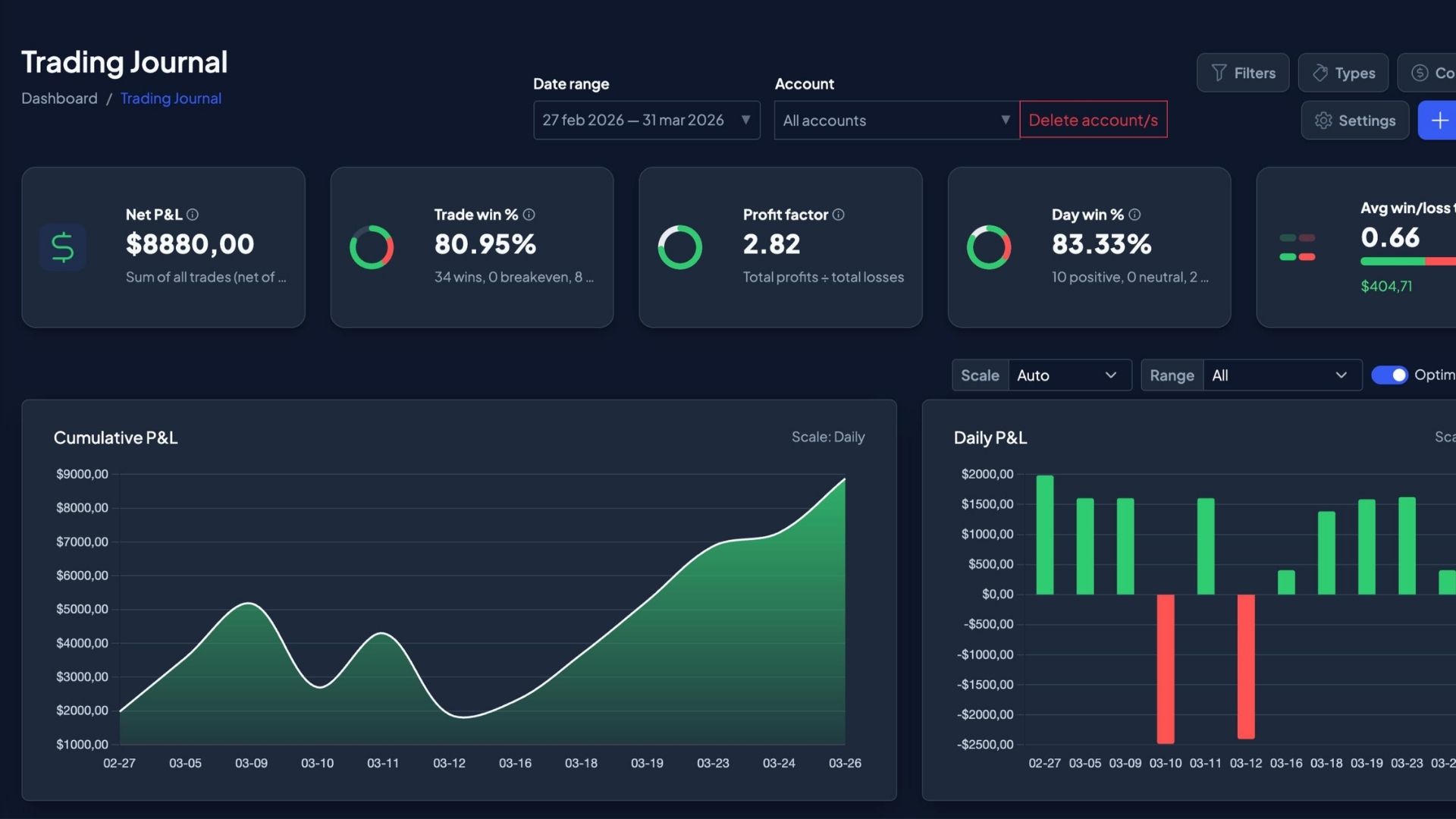Click the Day win % info icon
The width and height of the screenshot is (1456, 819).
(1134, 215)
